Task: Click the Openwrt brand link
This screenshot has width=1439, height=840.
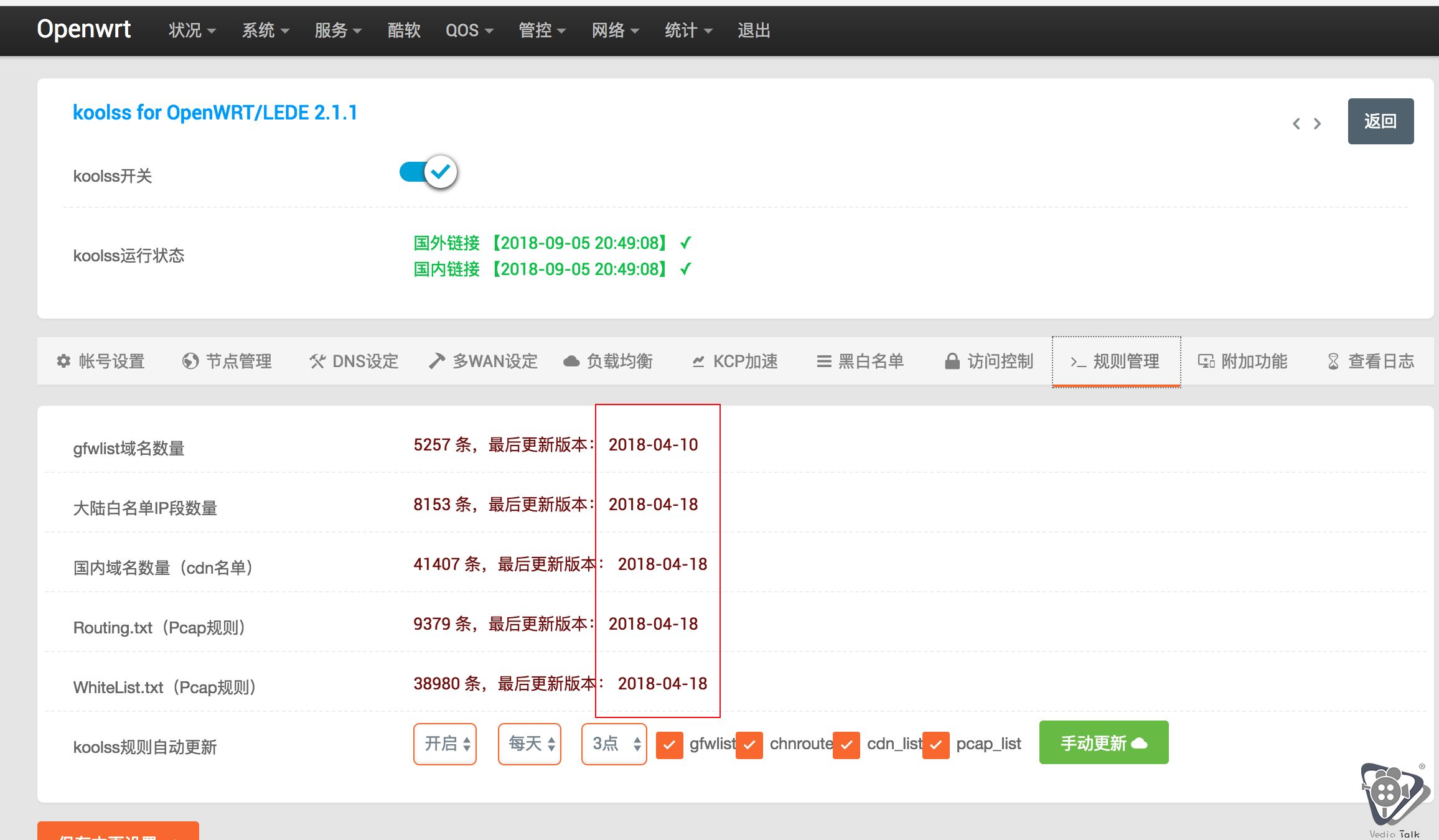Action: click(84, 29)
